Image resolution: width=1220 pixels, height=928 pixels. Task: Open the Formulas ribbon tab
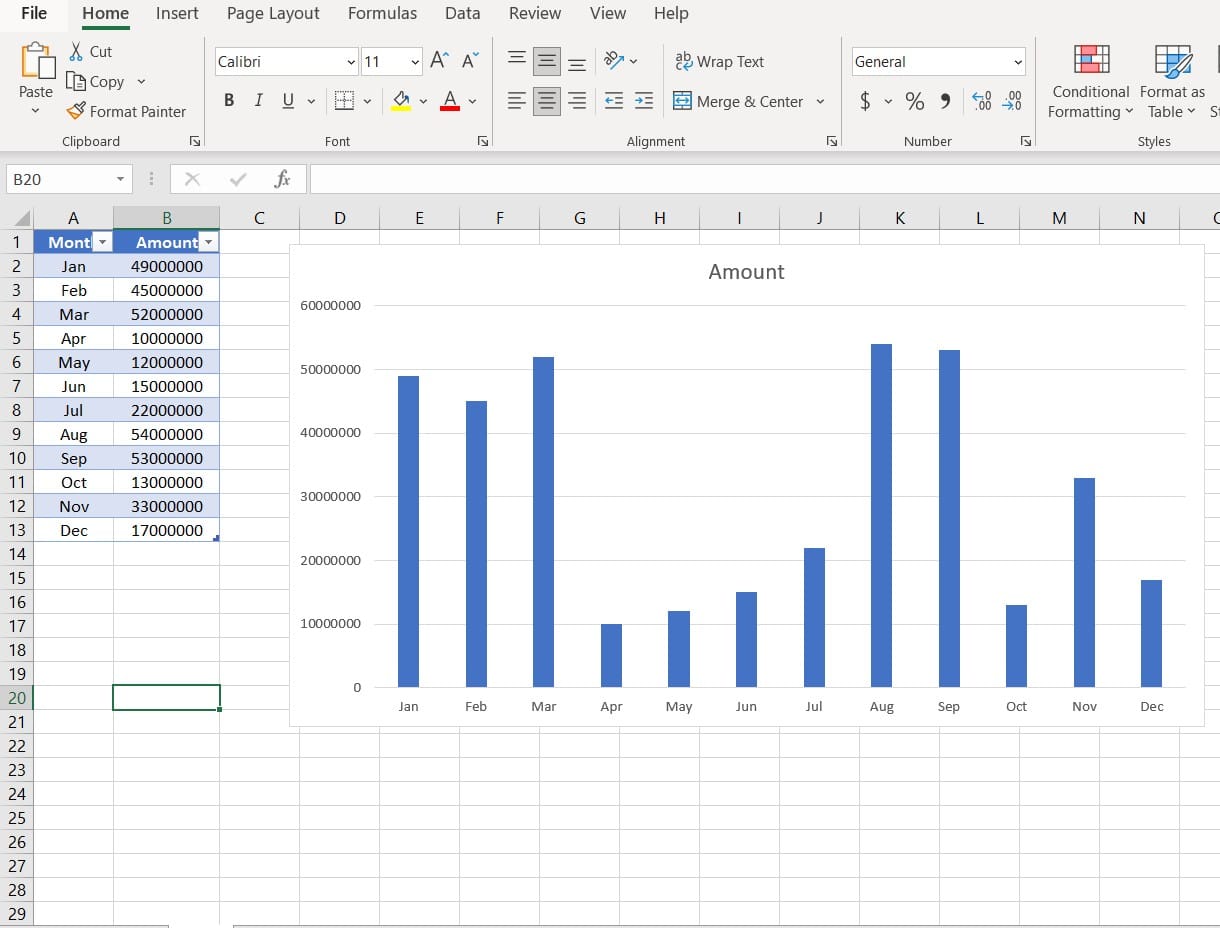click(x=382, y=14)
